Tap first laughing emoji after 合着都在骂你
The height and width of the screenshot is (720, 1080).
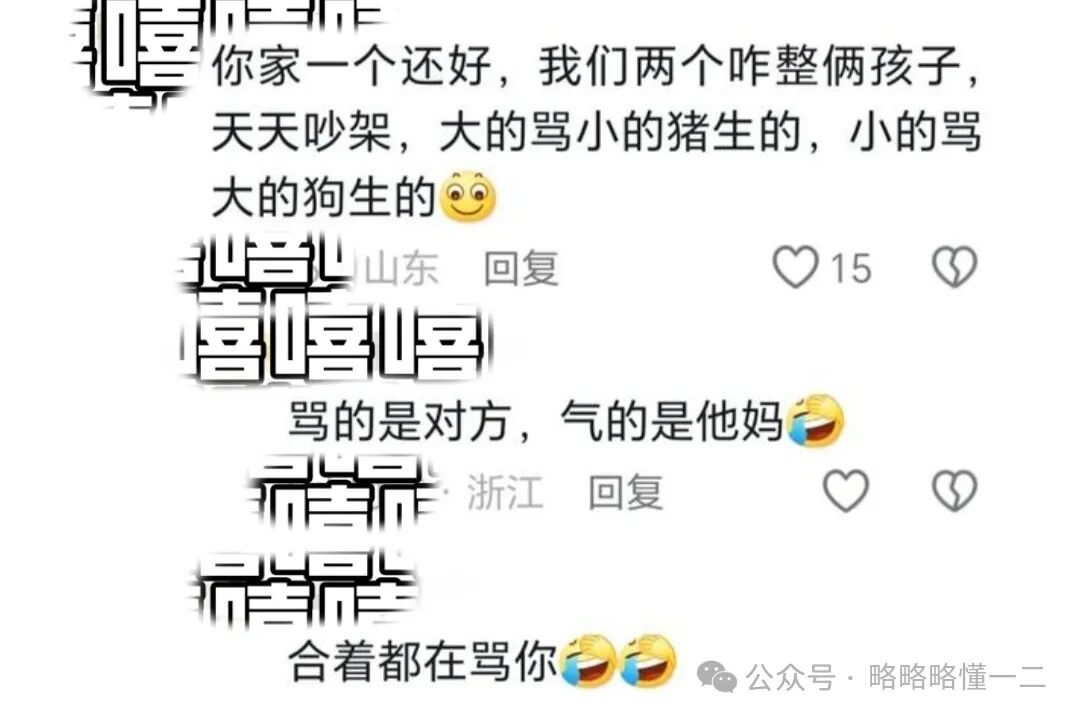[x=587, y=661]
